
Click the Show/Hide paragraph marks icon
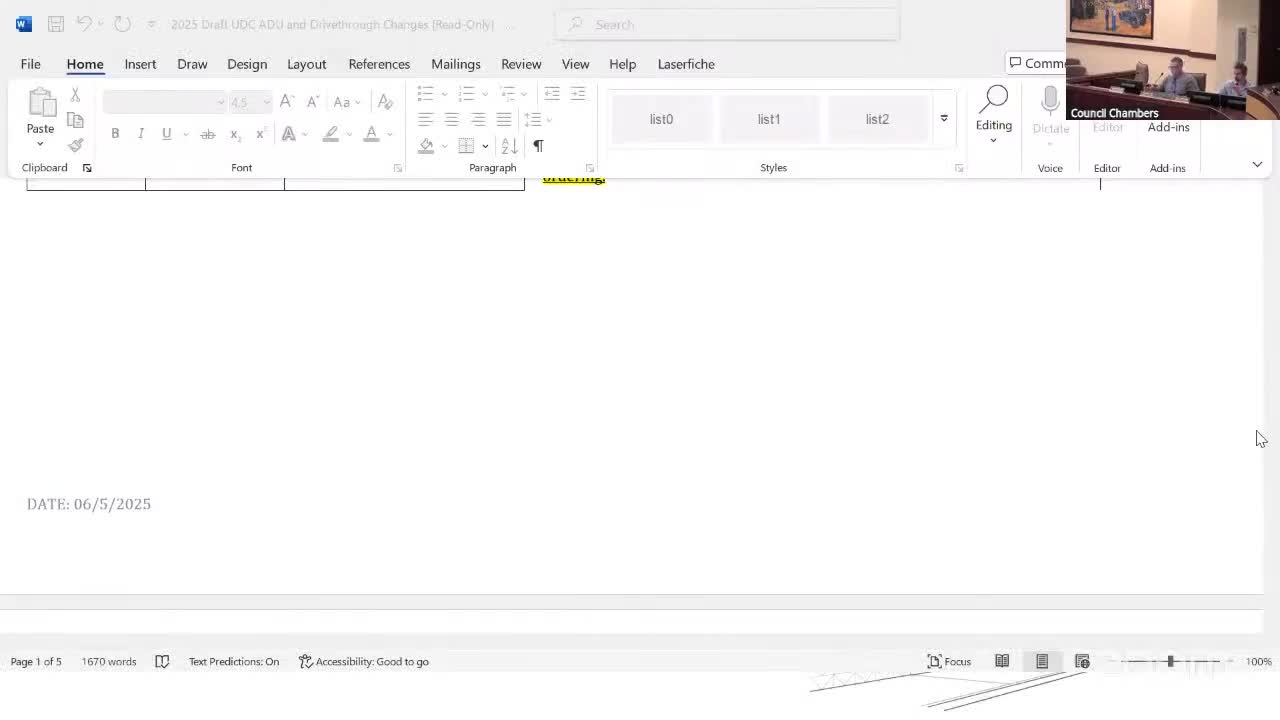point(538,146)
